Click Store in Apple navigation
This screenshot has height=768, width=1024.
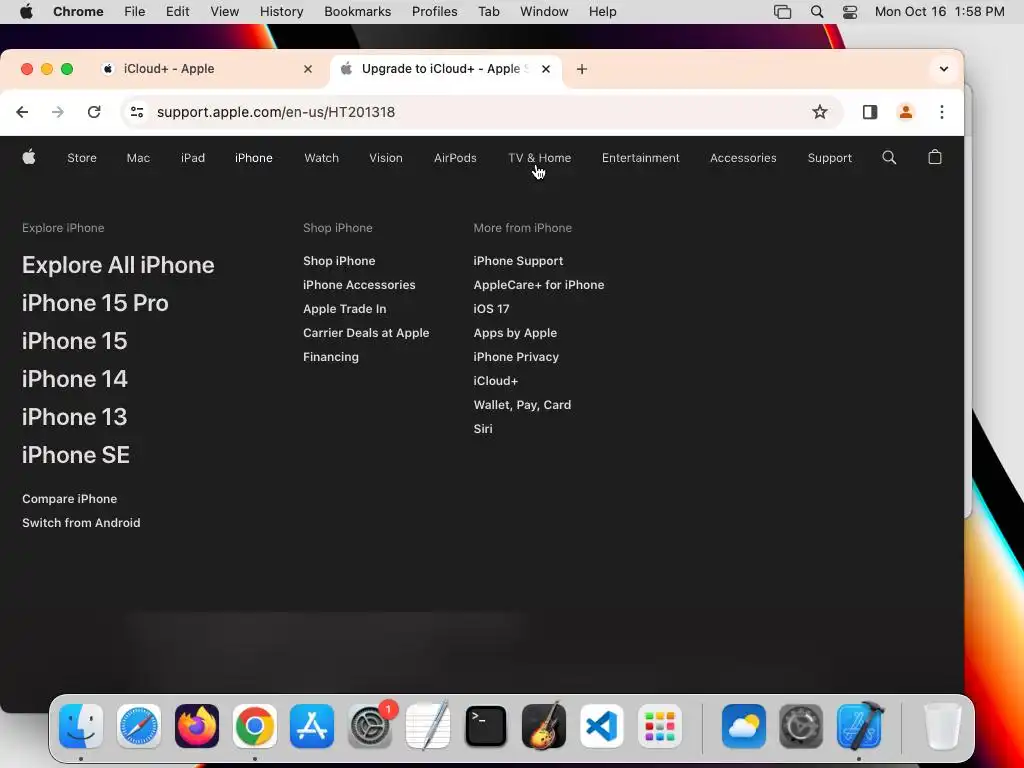pos(82,158)
